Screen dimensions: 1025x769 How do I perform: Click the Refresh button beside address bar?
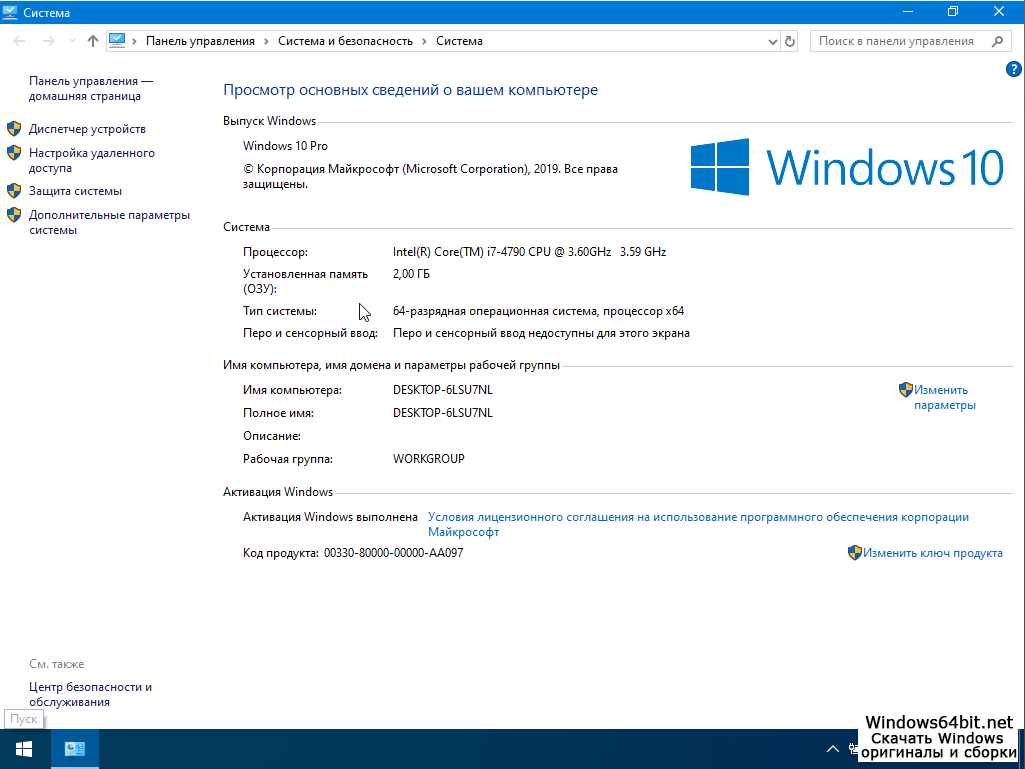(790, 41)
